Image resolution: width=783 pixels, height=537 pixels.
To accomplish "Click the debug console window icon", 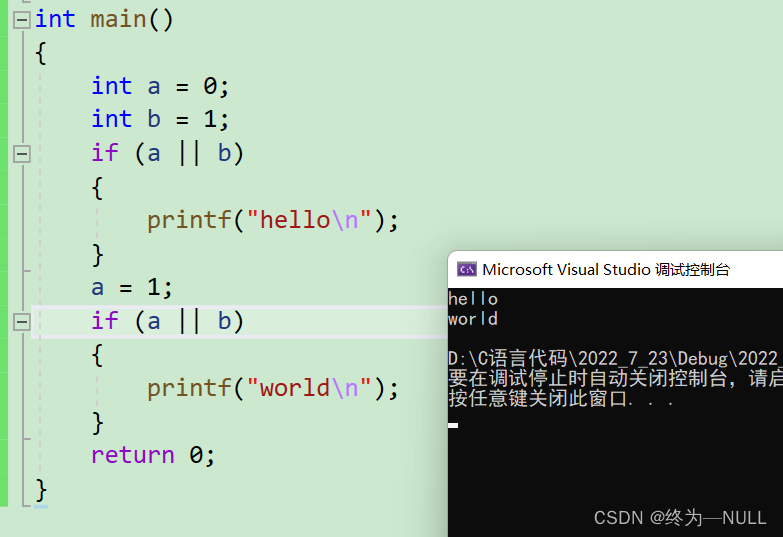I will [x=467, y=270].
